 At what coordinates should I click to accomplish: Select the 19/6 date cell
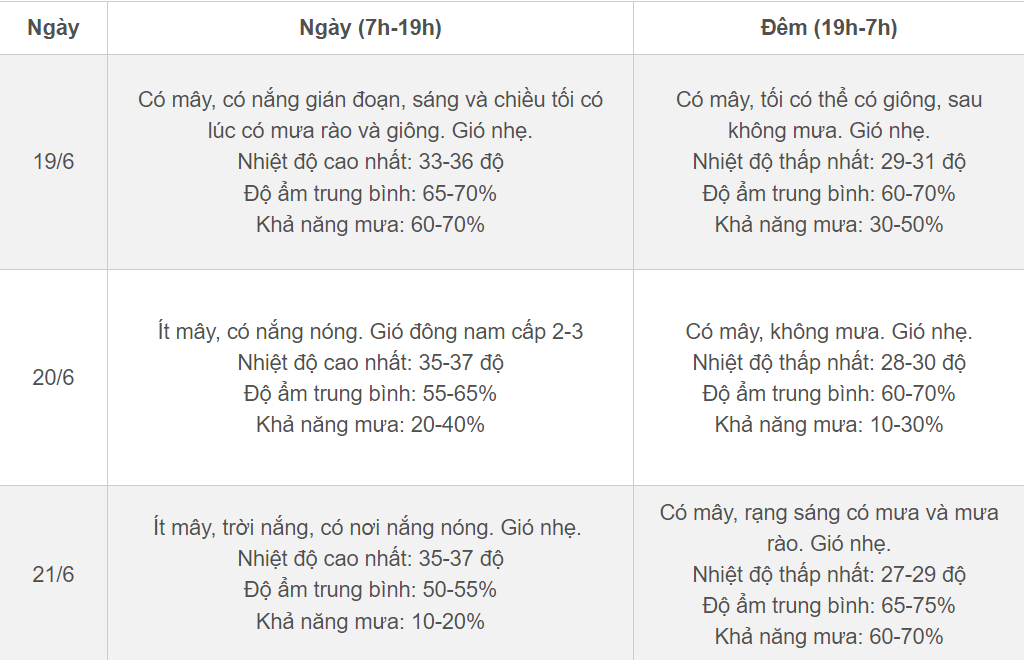click(53, 162)
